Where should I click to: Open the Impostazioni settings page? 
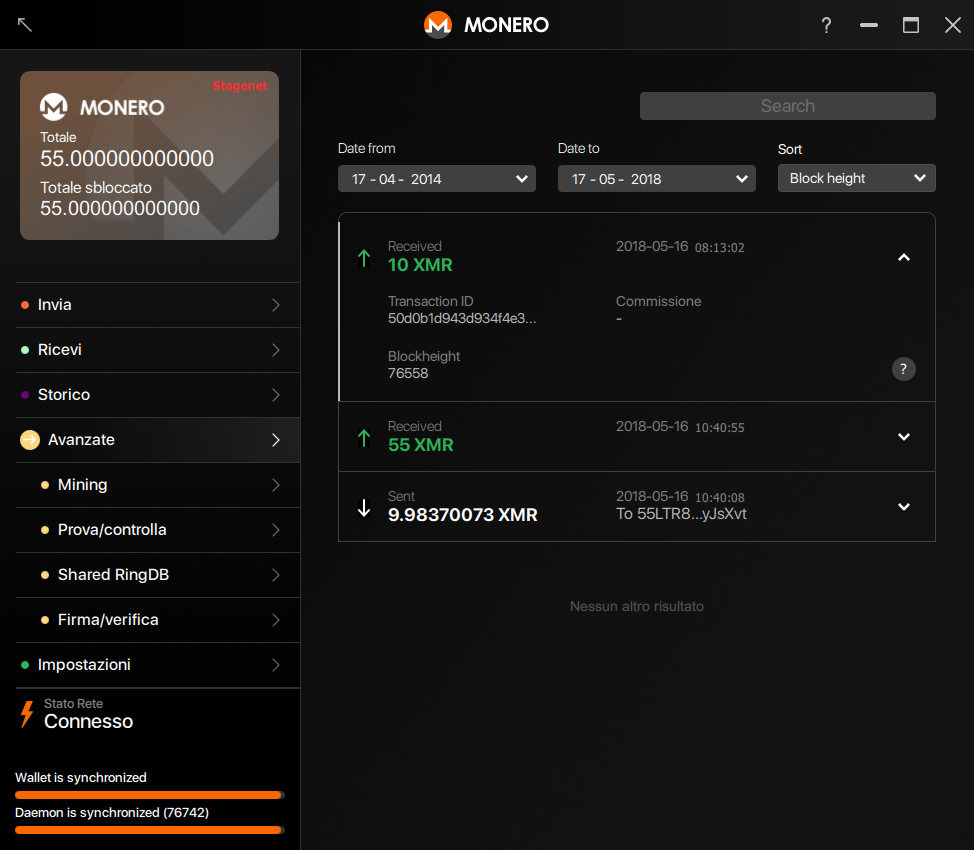point(158,665)
